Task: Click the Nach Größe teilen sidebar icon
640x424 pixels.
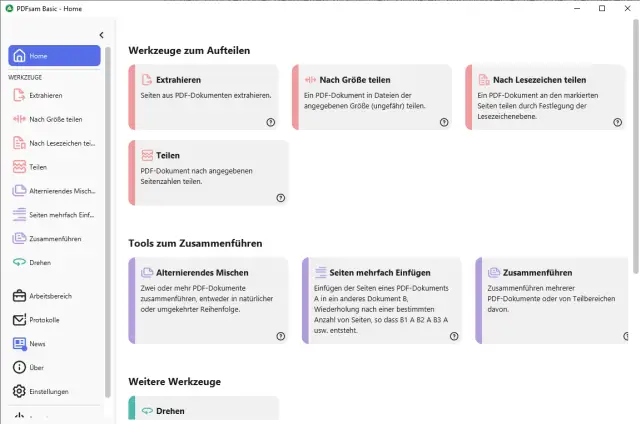Action: point(19,119)
